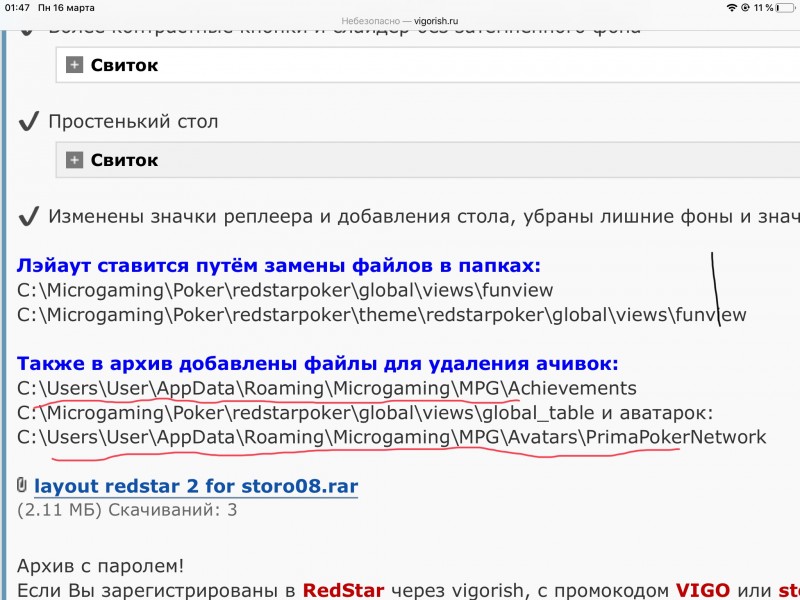Click the paperclip attachment icon
The height and width of the screenshot is (600, 800).
22,486
